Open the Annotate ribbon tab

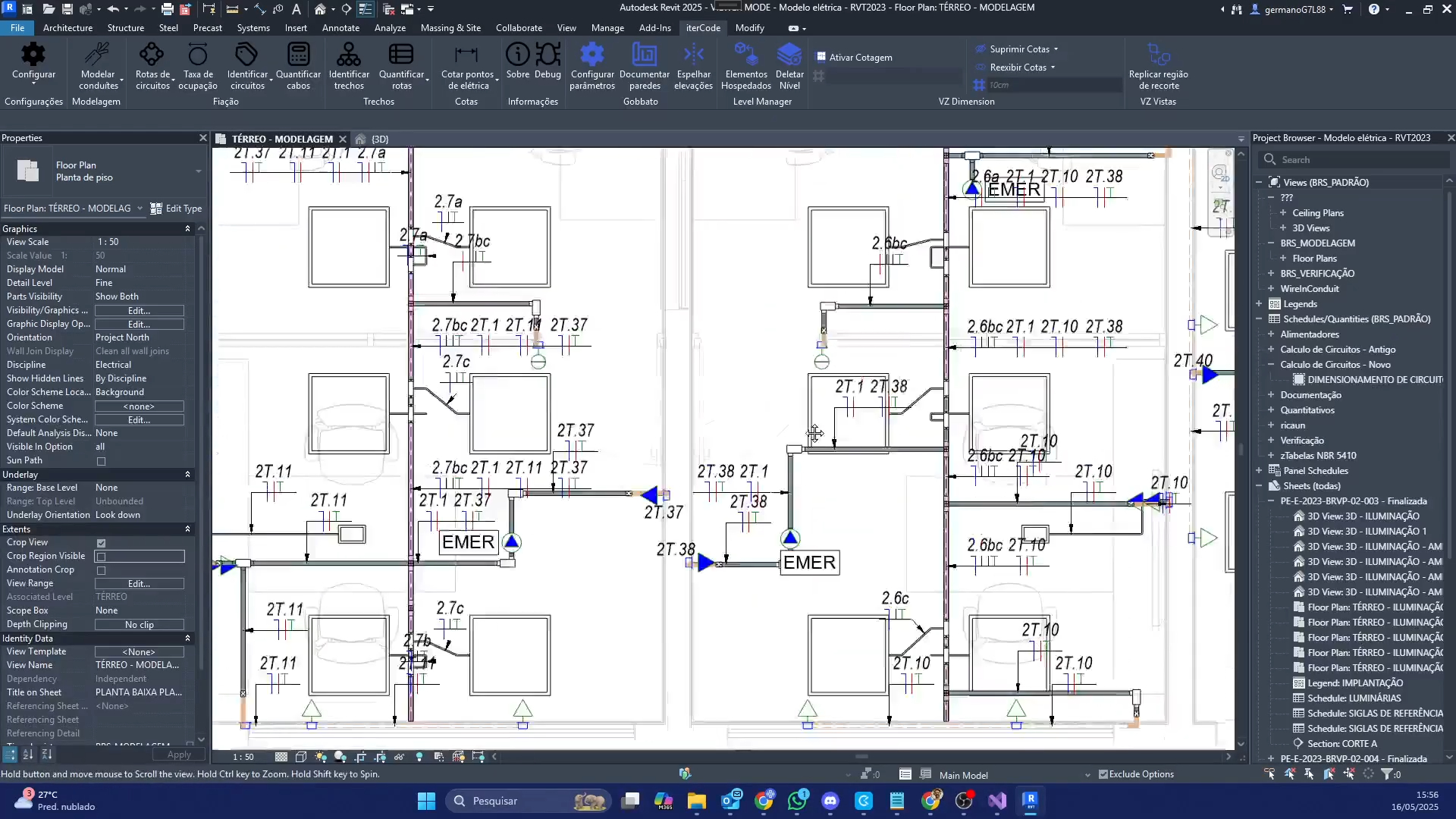(x=340, y=28)
